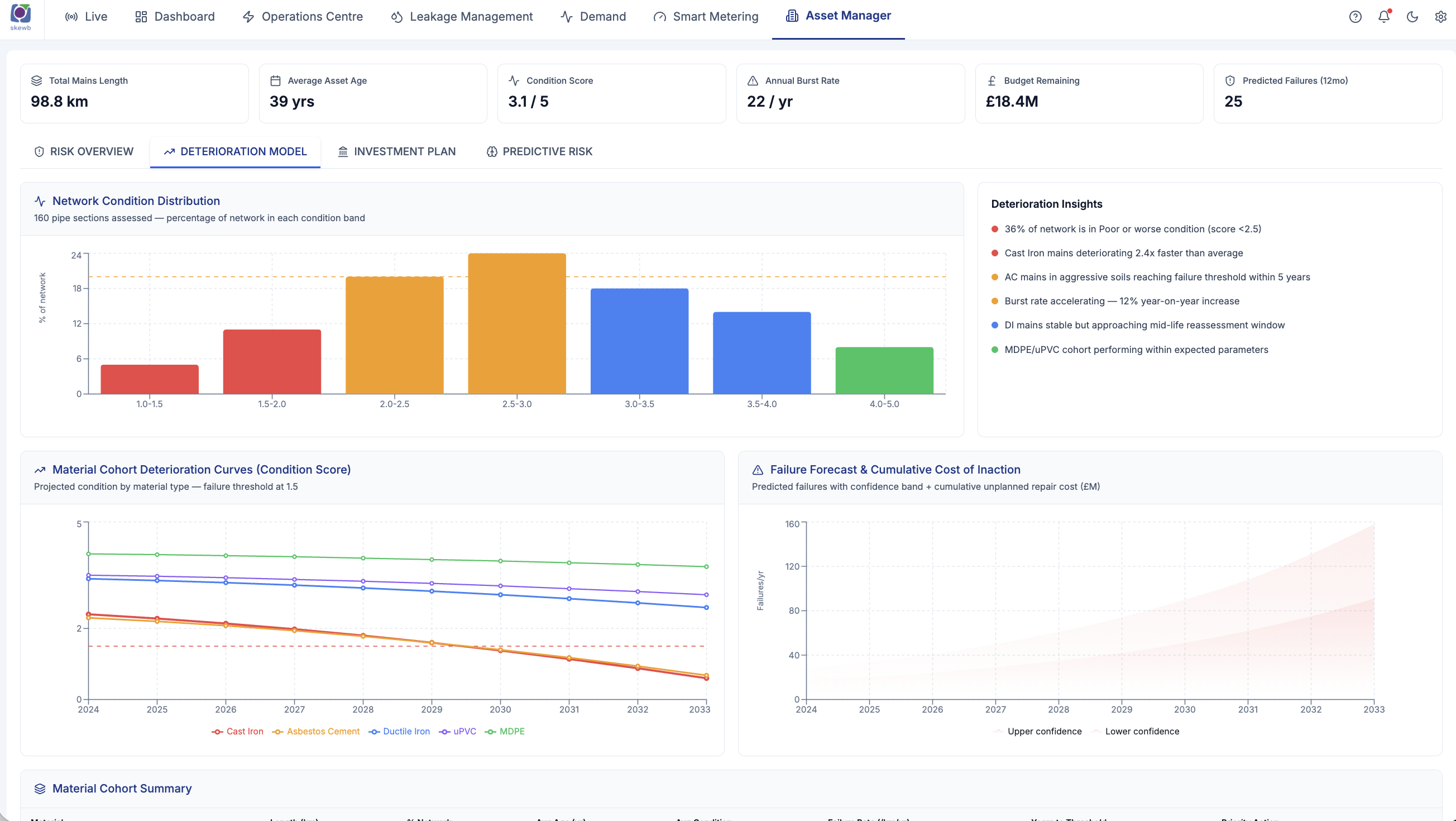Click the Live broadcast icon

71,17
